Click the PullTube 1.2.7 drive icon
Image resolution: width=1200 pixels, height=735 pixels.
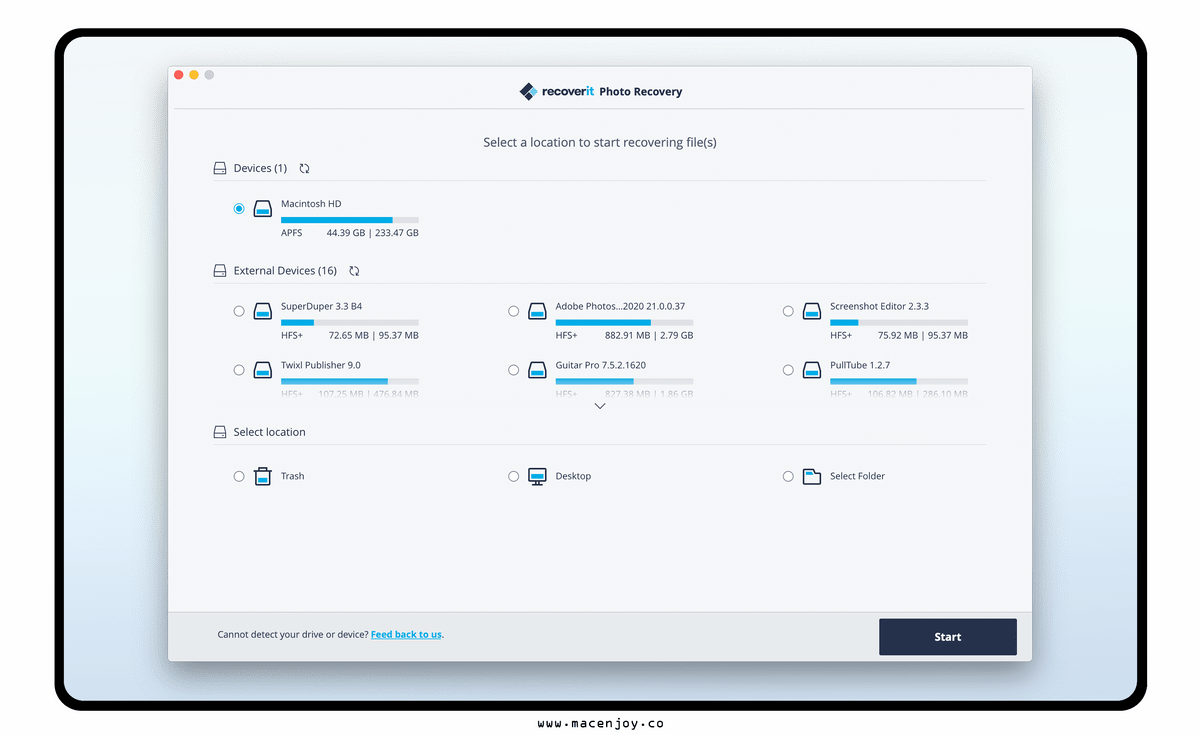(812, 370)
